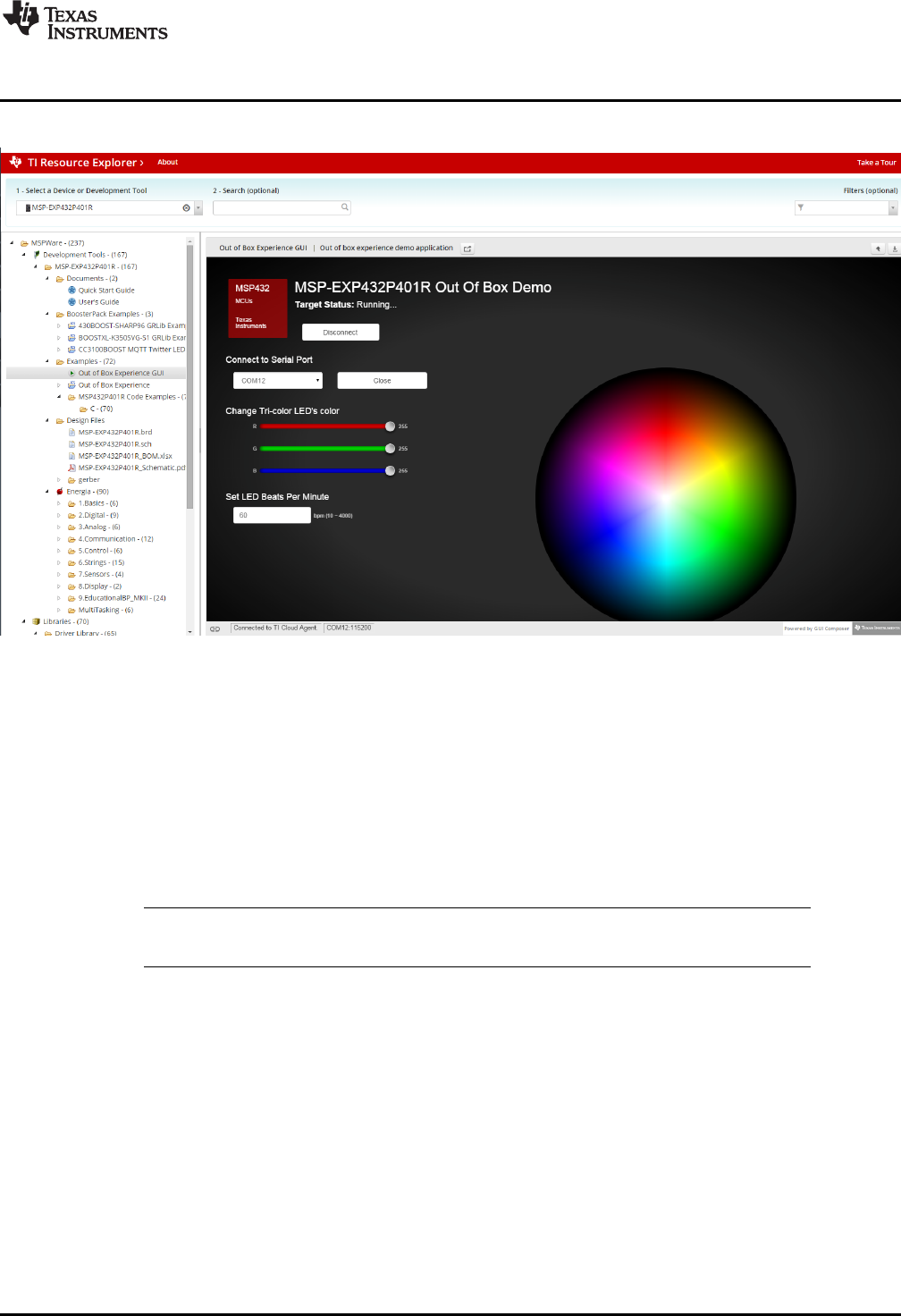Click the Energia red icon
Image resolution: width=901 pixels, height=1316 pixels.
60,492
